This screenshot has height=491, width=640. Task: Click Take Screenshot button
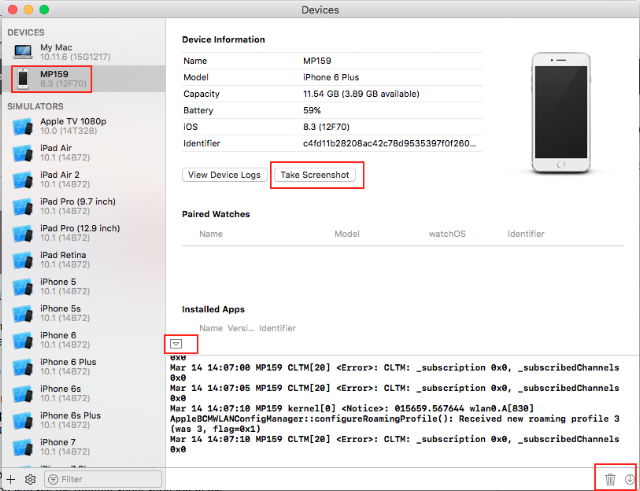tap(315, 175)
